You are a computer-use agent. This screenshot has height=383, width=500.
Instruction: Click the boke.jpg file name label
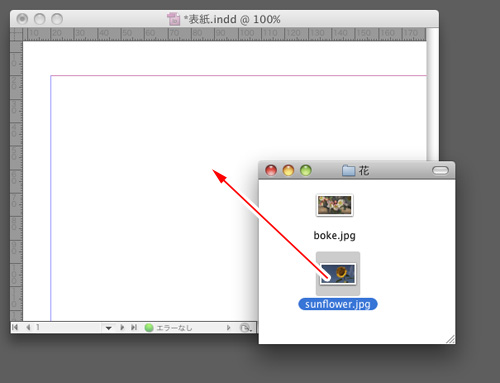334,236
